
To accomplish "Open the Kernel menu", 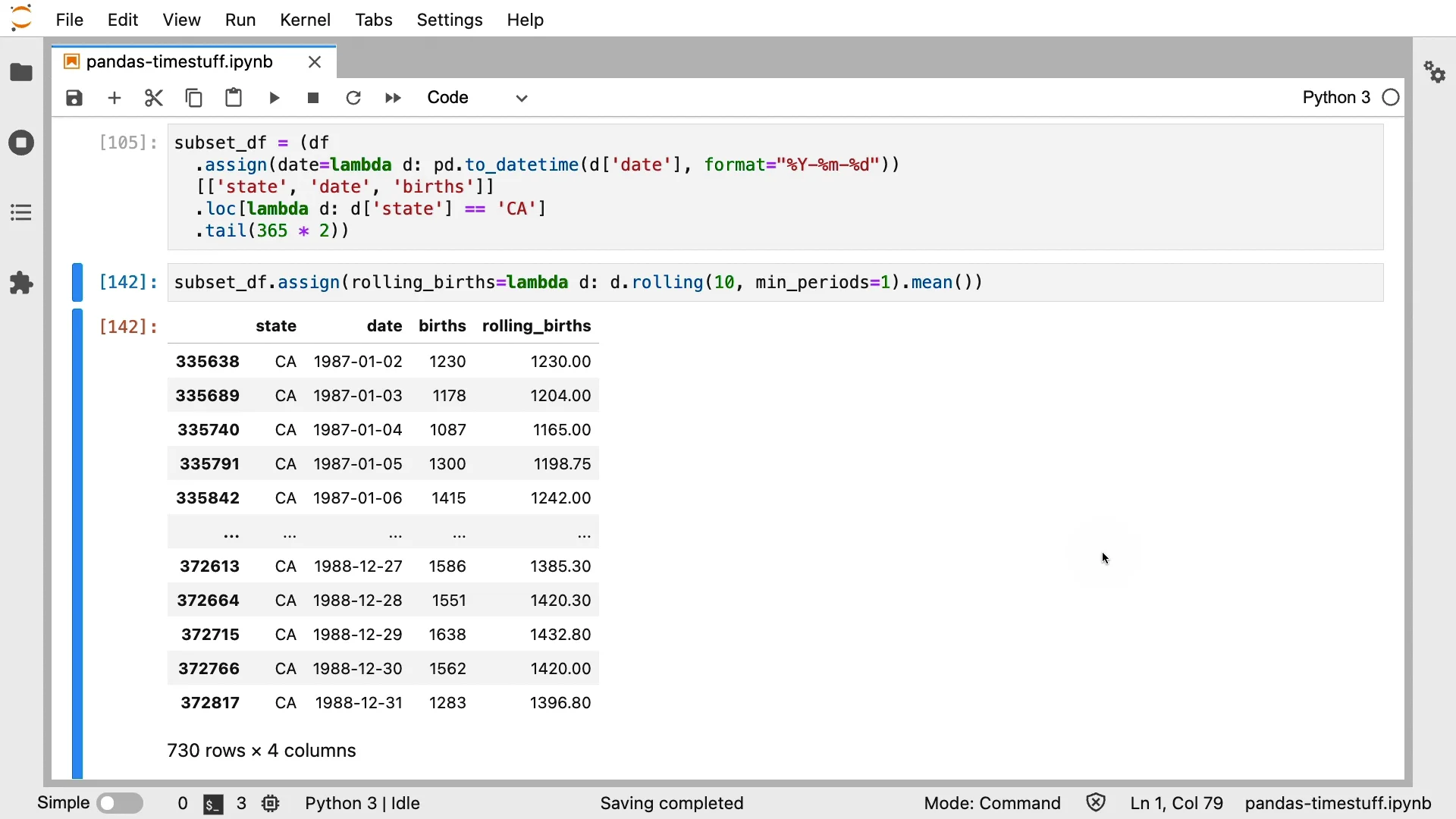I will (x=305, y=20).
